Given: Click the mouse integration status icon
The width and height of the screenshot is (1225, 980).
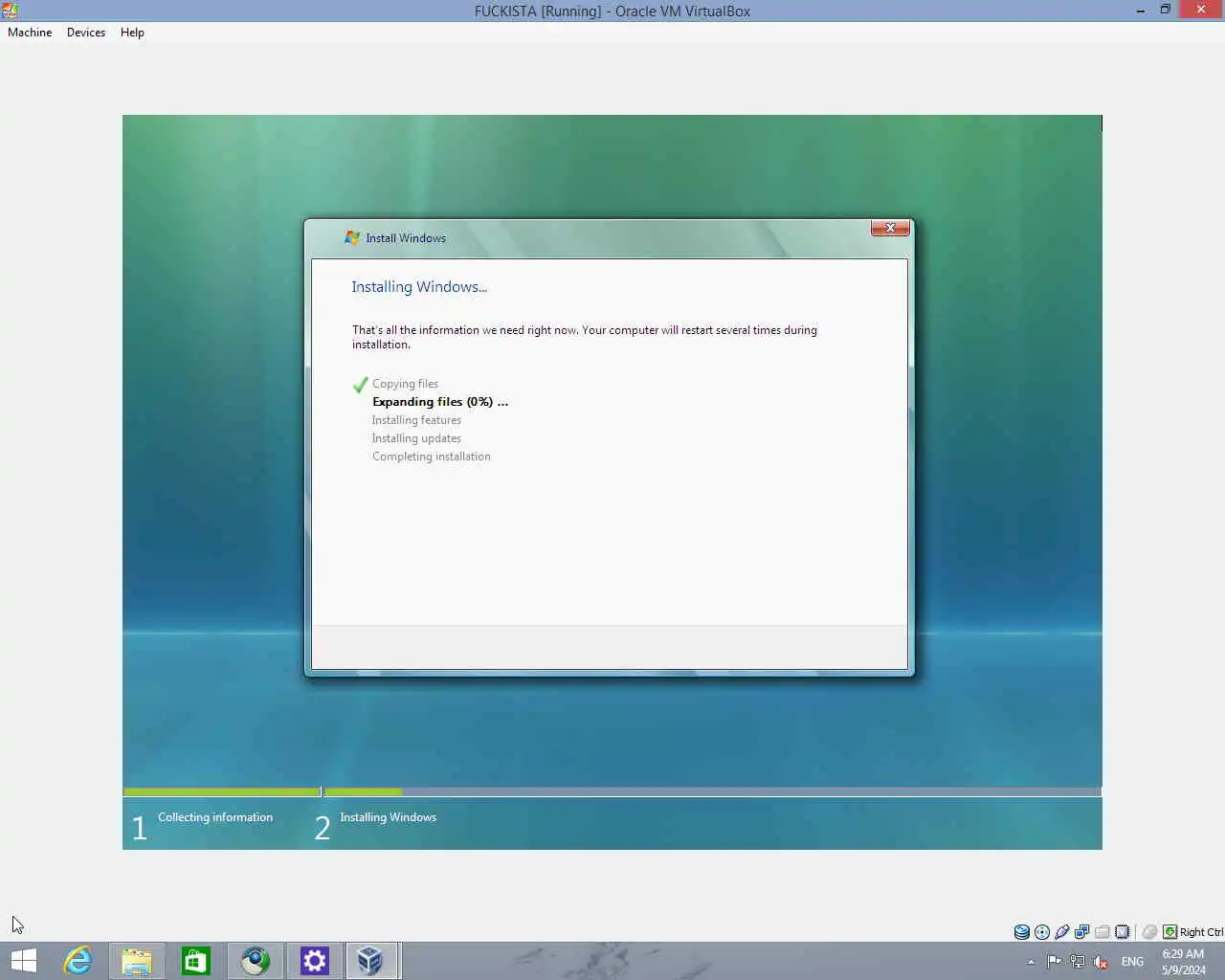Looking at the screenshot, I should pos(1150,932).
